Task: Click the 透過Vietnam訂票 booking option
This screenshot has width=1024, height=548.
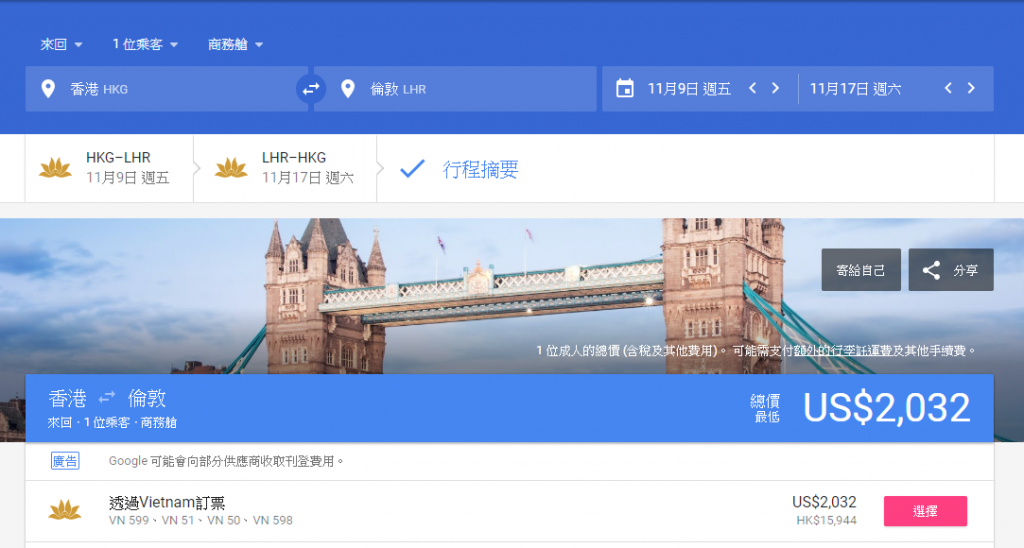Action: click(x=167, y=503)
